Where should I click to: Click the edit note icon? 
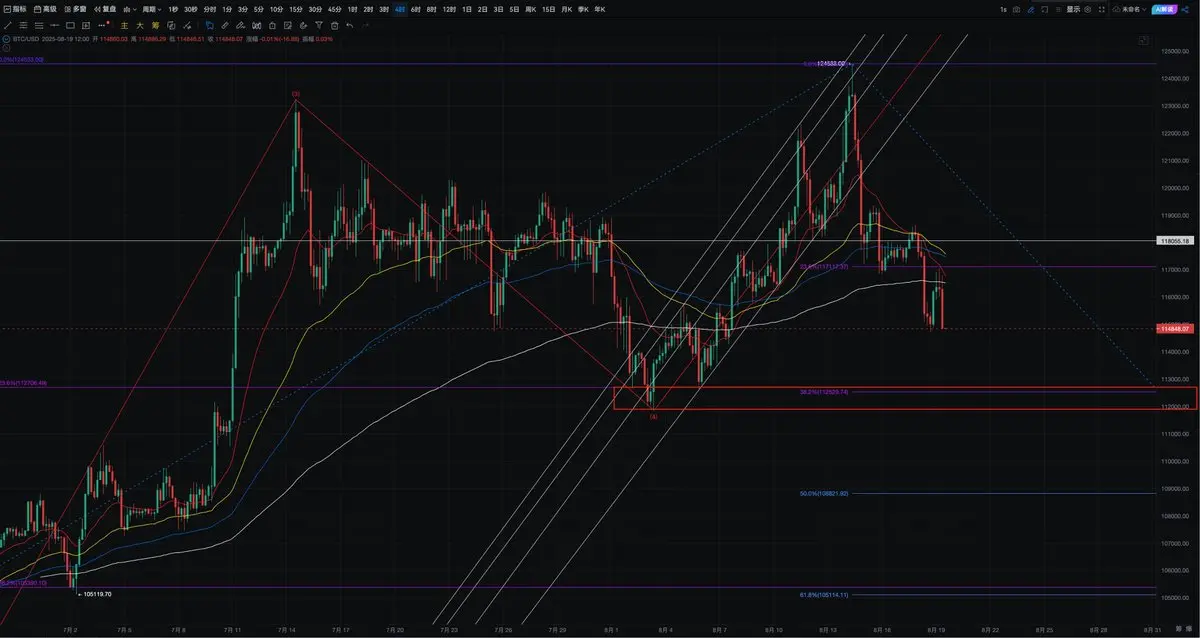click(x=287, y=25)
